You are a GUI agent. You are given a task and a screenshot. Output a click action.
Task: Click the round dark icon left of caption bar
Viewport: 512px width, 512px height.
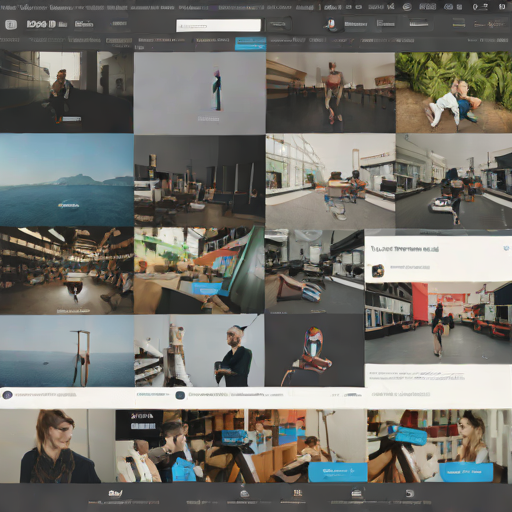click(x=7, y=395)
